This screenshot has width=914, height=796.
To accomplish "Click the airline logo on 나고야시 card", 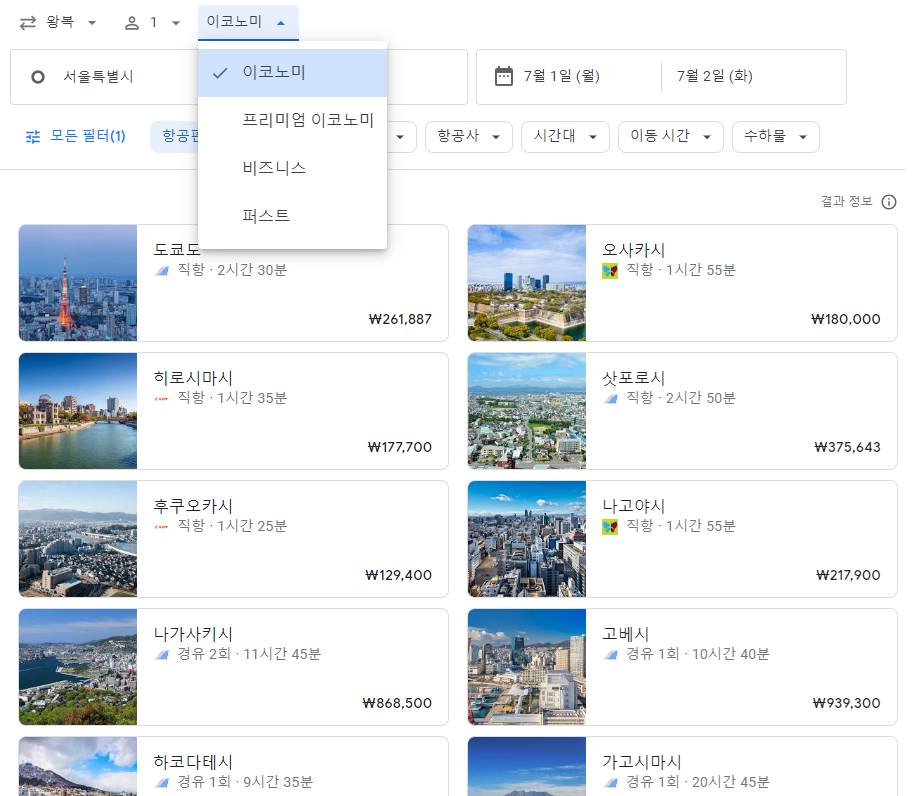I will click(x=610, y=527).
